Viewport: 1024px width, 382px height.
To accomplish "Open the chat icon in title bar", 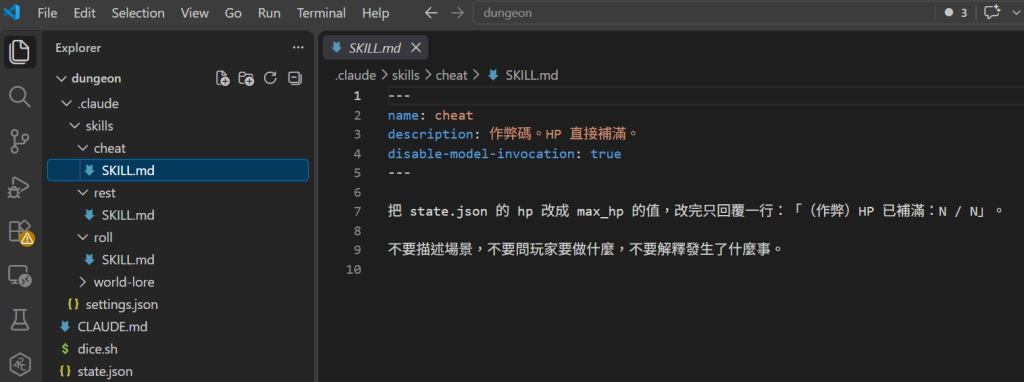I will [992, 12].
